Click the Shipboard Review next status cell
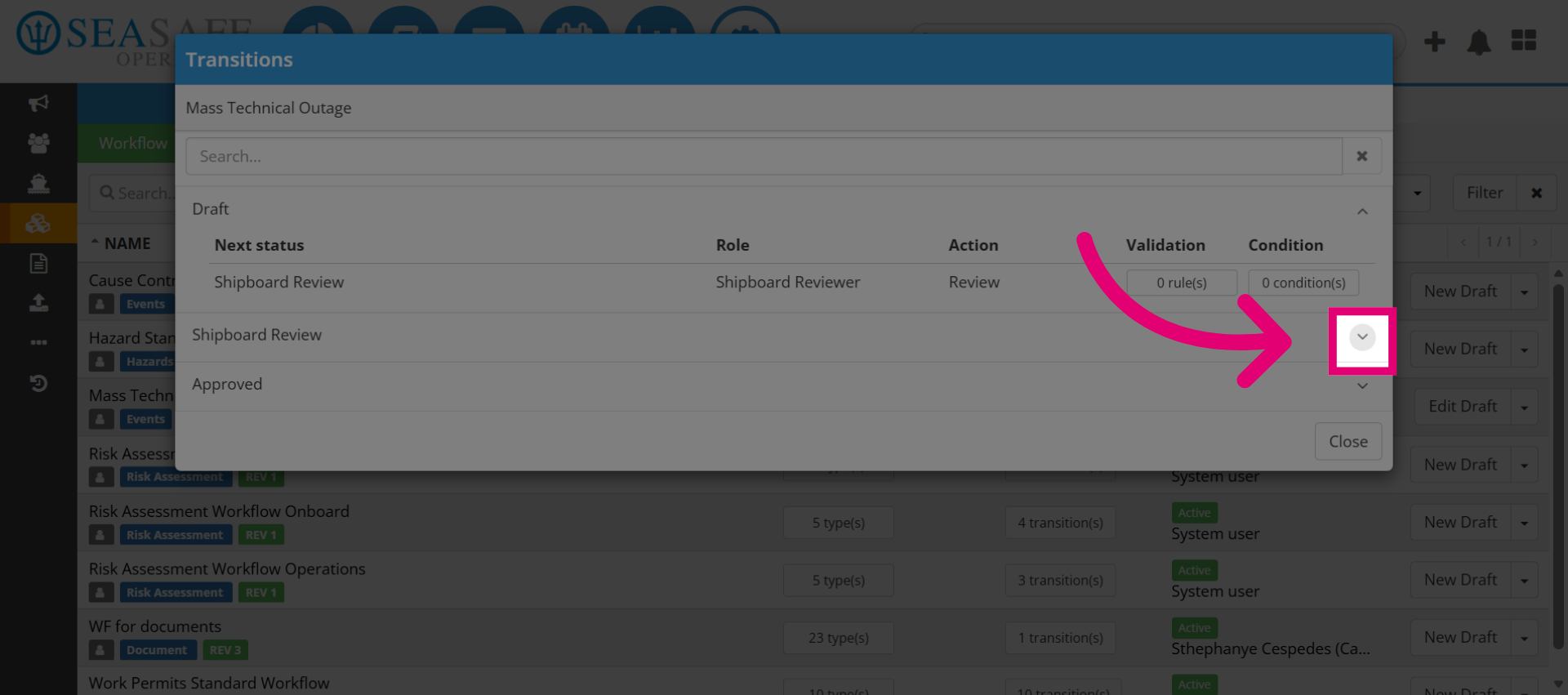1568x695 pixels. (278, 282)
